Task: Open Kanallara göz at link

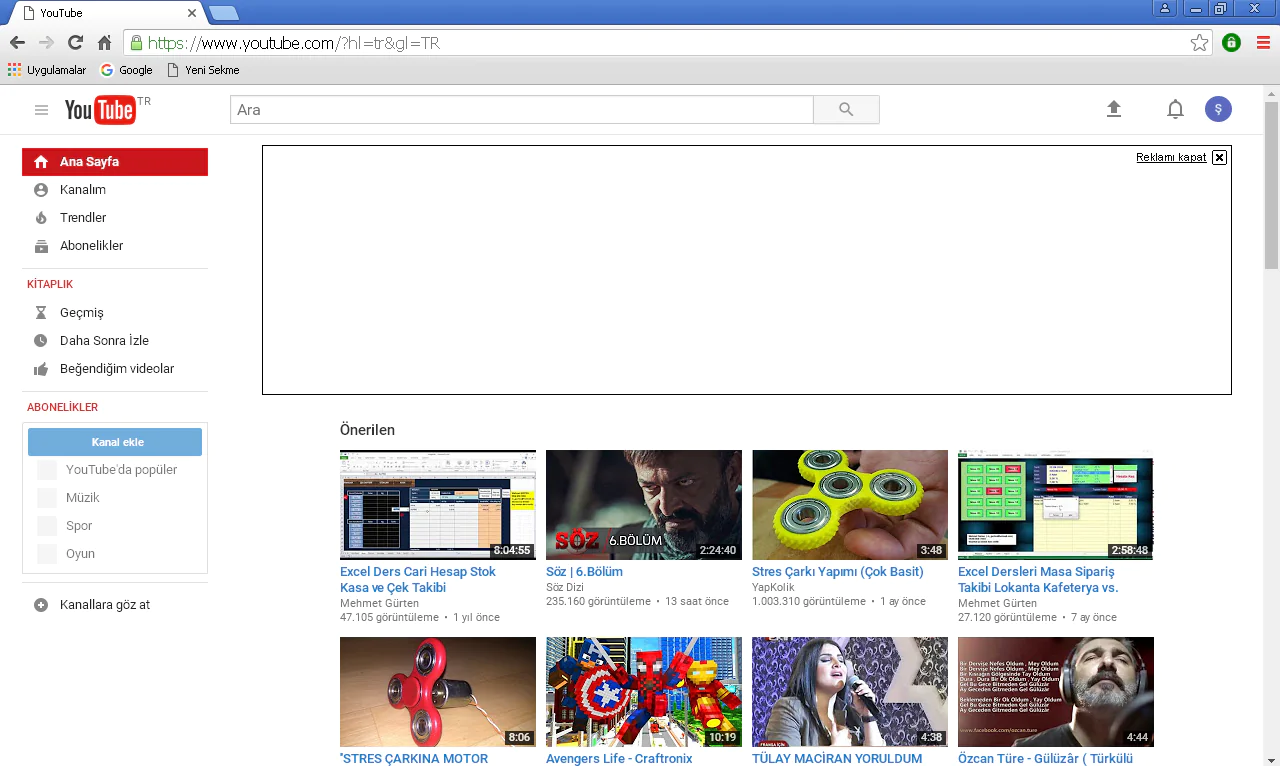Action: click(104, 605)
